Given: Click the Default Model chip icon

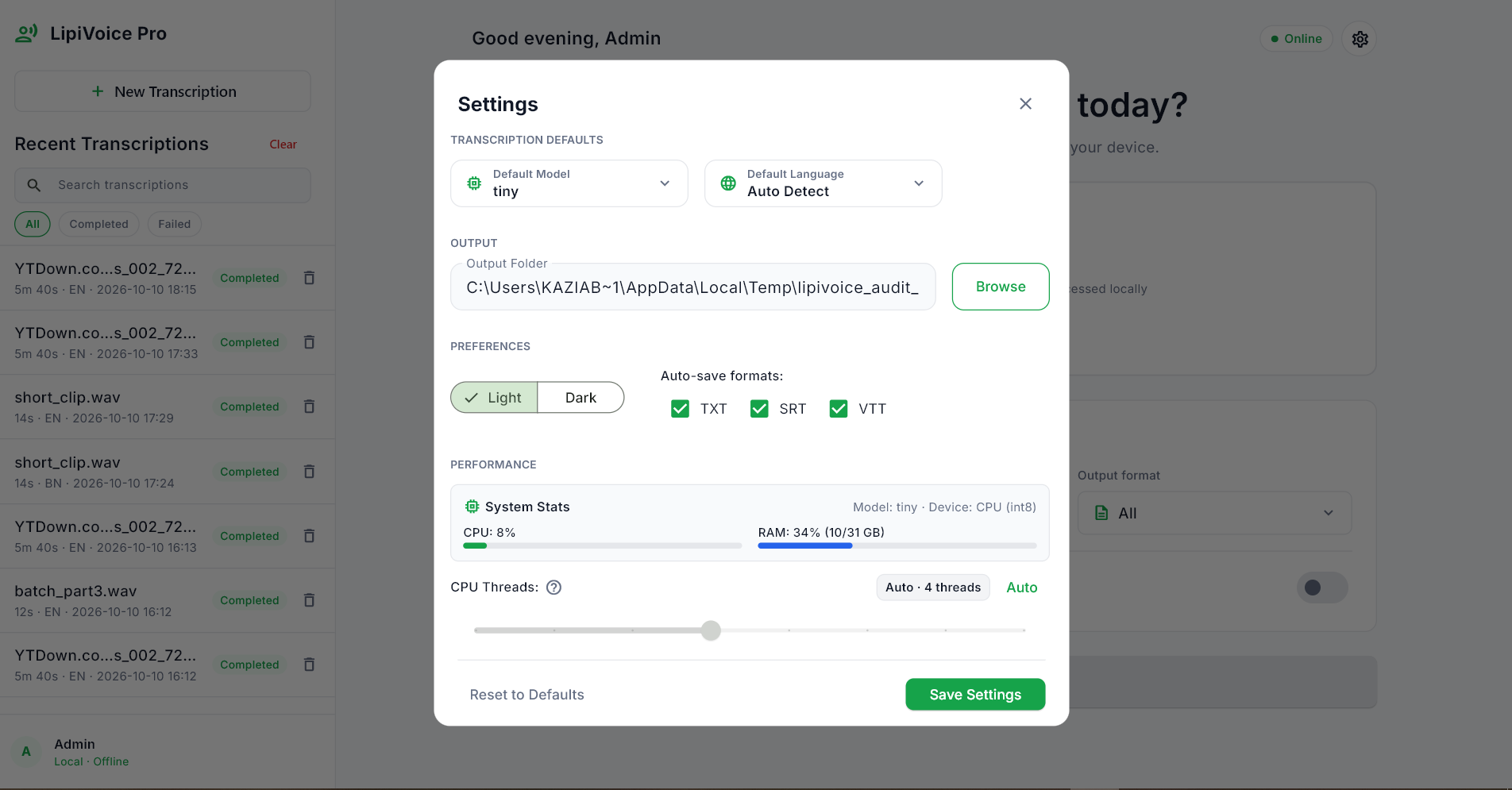Looking at the screenshot, I should coord(474,183).
